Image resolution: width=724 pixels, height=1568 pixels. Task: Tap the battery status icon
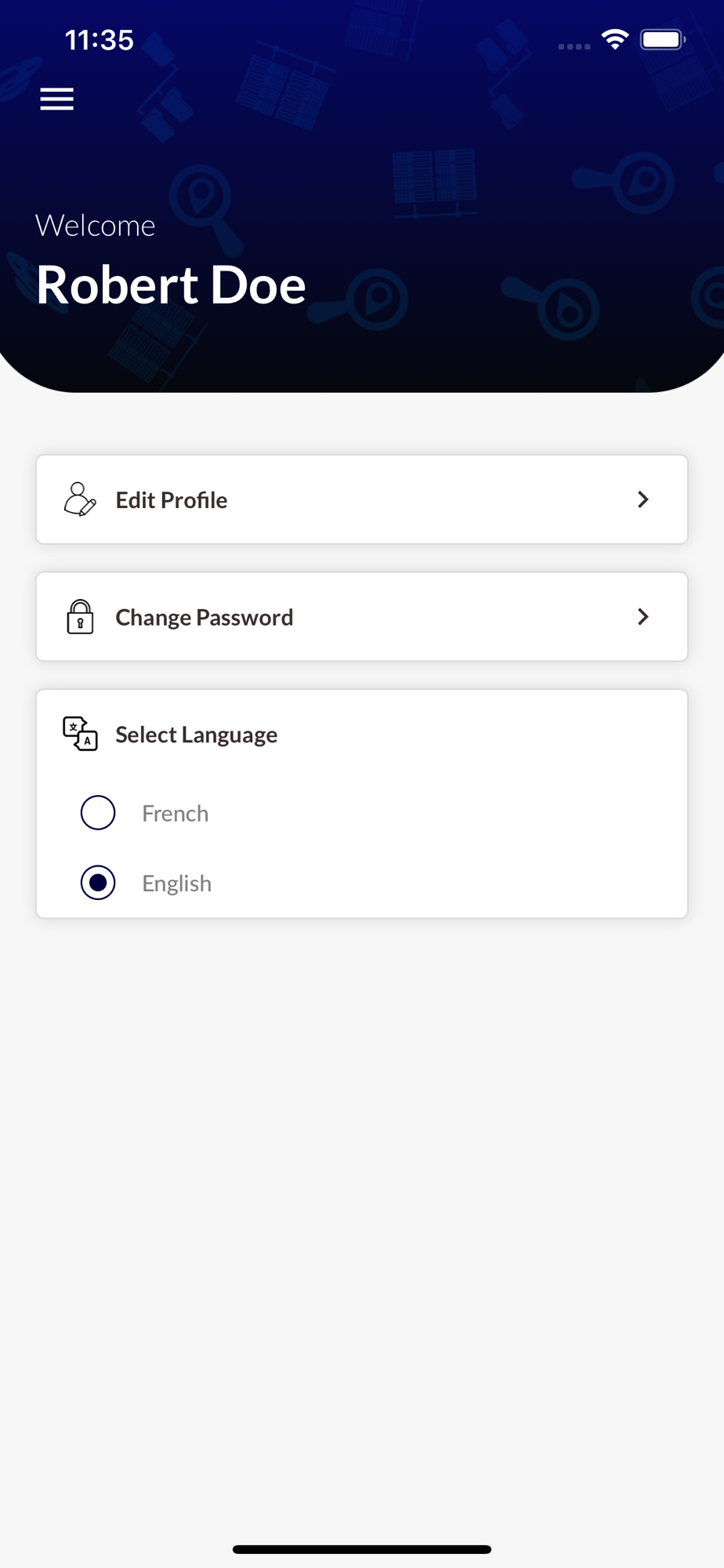pyautogui.click(x=663, y=39)
